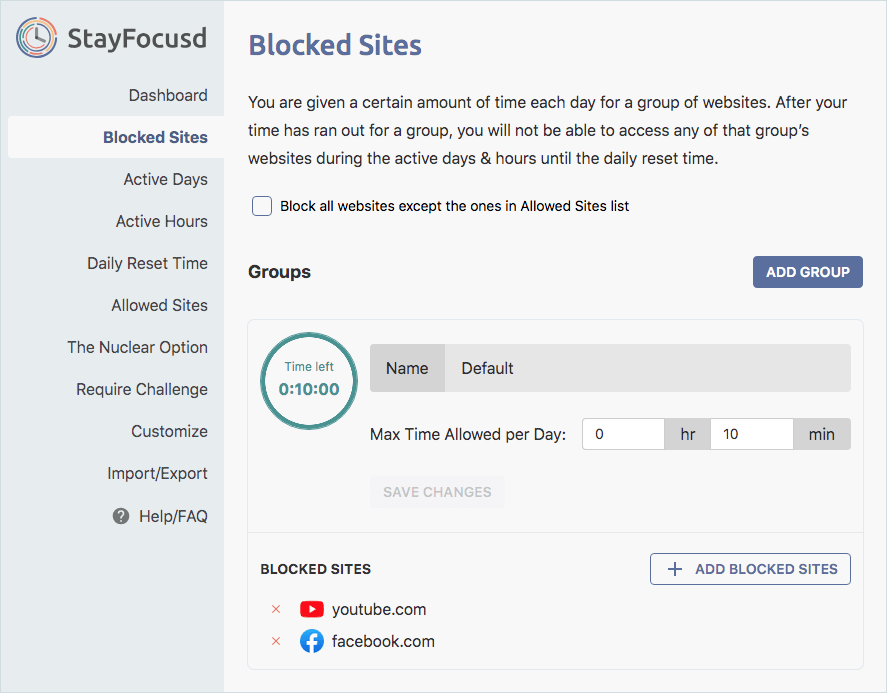
Task: Click the SAVE CHANGES button
Action: coord(437,492)
